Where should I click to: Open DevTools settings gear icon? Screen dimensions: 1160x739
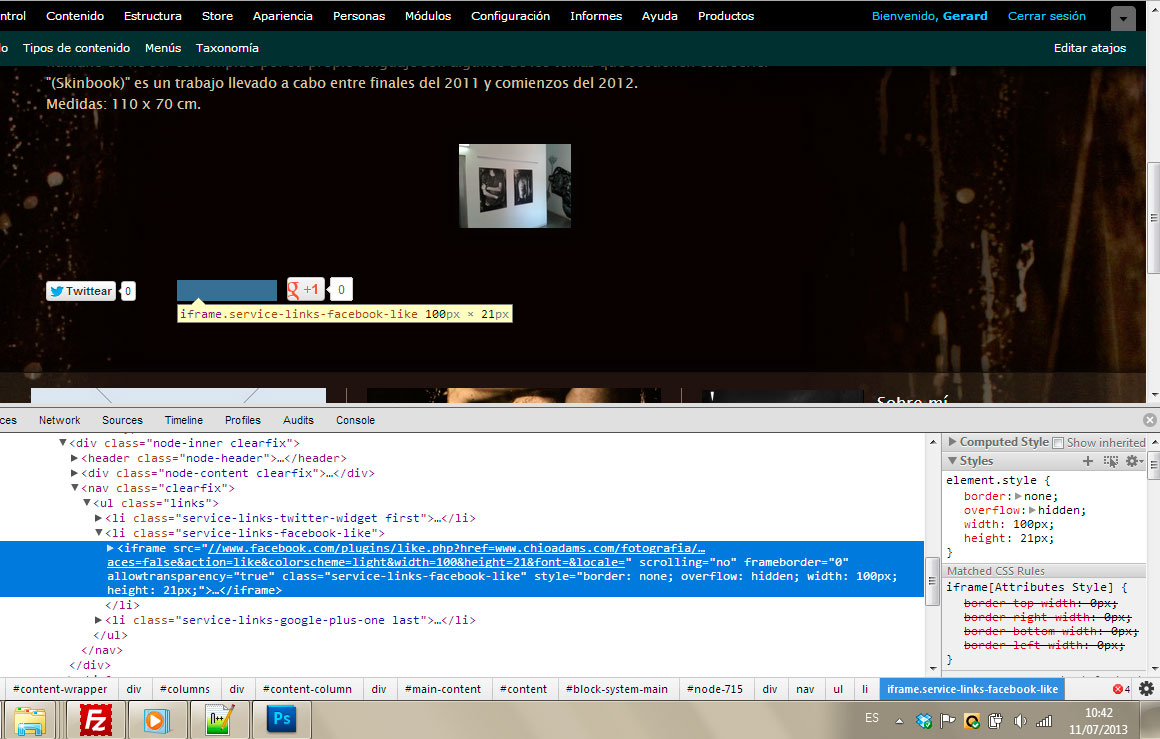1146,689
